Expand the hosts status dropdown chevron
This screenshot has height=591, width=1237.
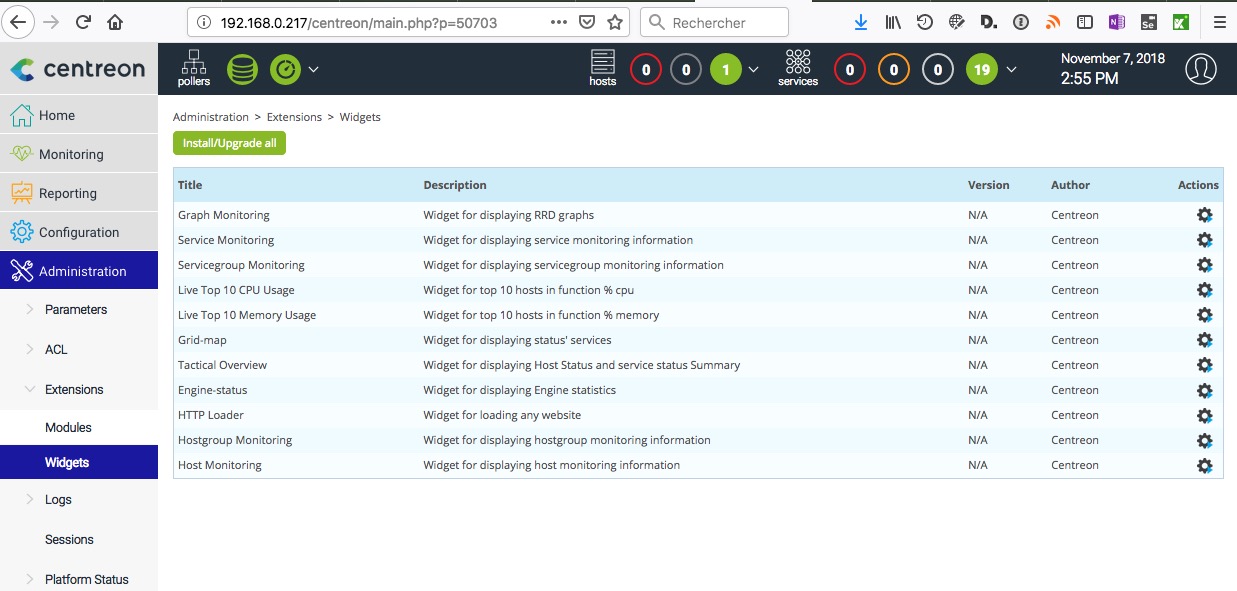[x=754, y=69]
